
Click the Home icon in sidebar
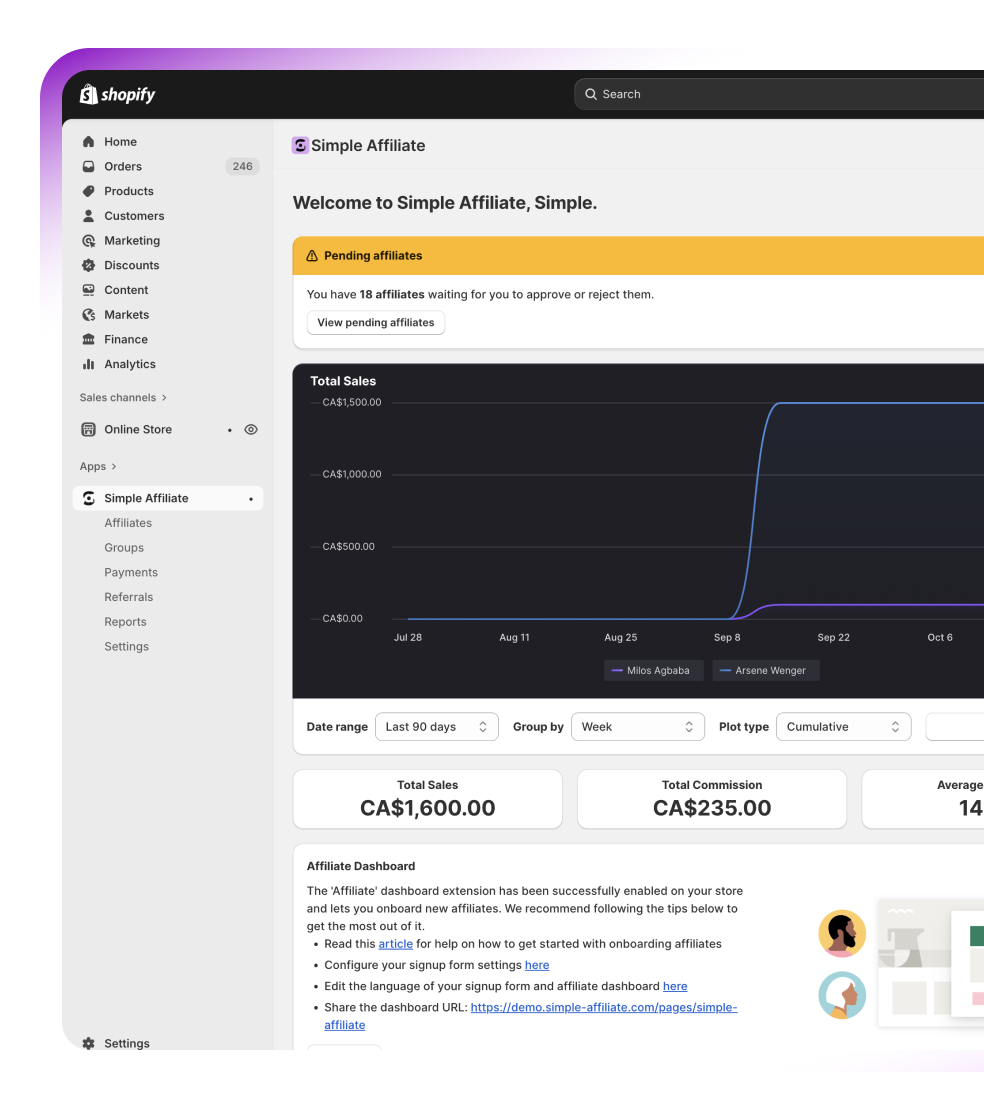(x=89, y=142)
